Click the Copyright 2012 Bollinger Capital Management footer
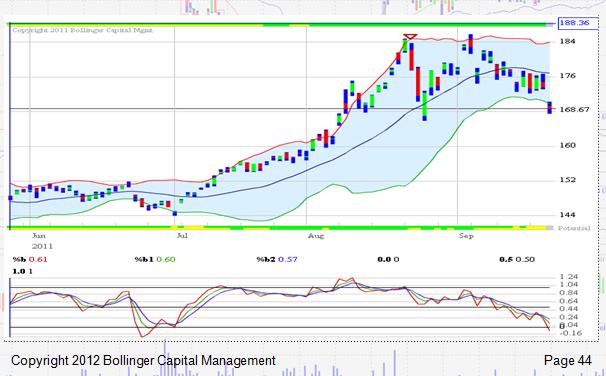Viewport: 606px width, 376px height. [x=143, y=361]
